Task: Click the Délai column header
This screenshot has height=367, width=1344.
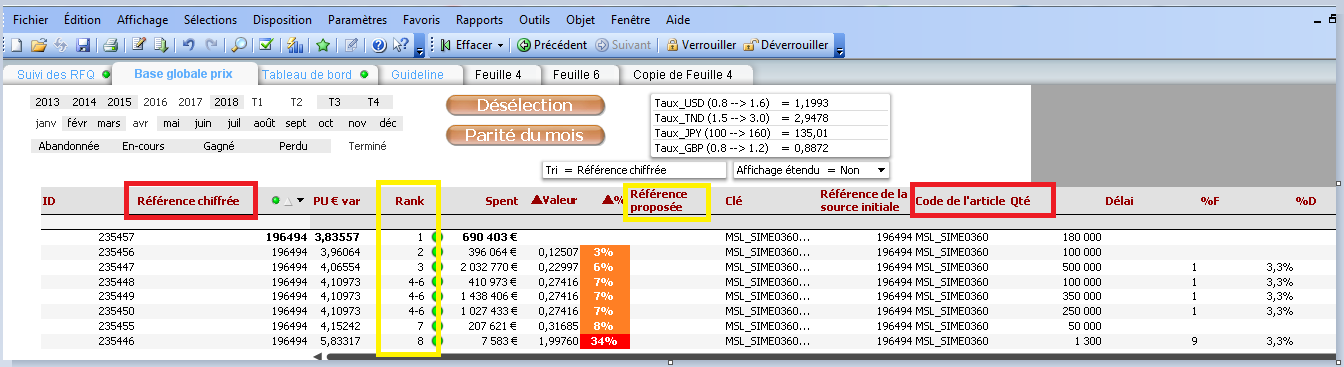Action: click(1119, 201)
